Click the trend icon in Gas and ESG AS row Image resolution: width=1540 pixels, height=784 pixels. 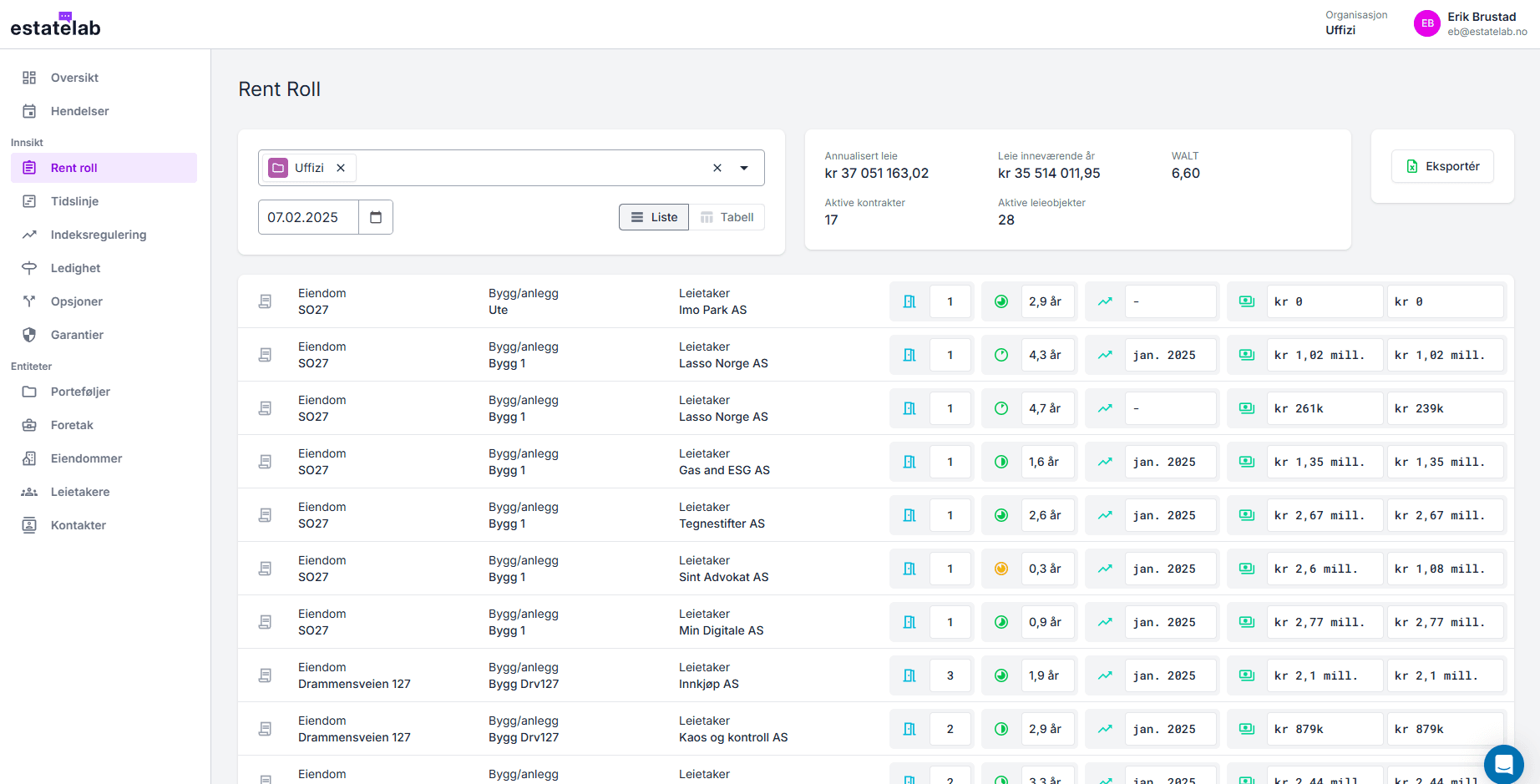tap(1105, 462)
